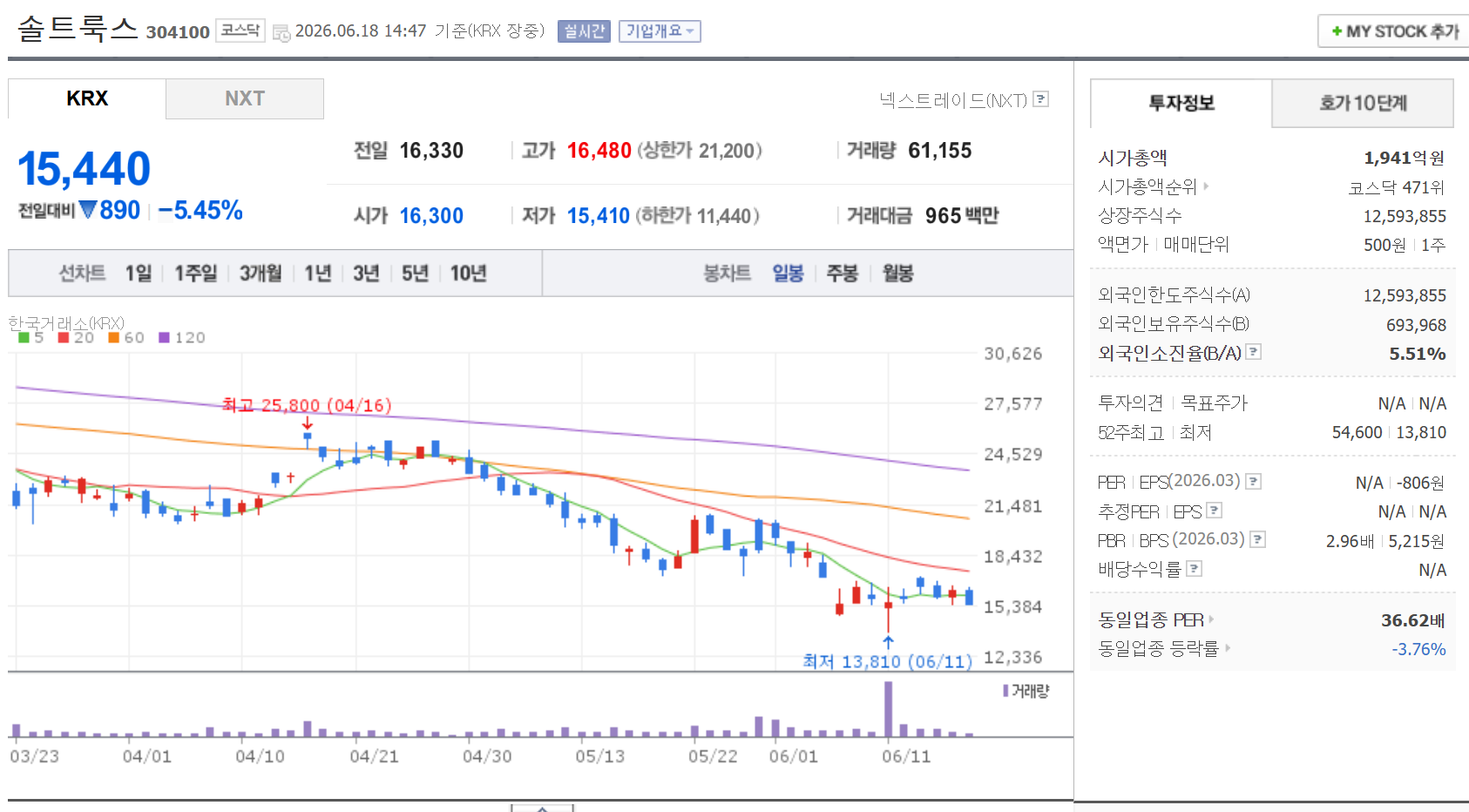
Task: Select the 1년 line chart period
Action: click(318, 274)
